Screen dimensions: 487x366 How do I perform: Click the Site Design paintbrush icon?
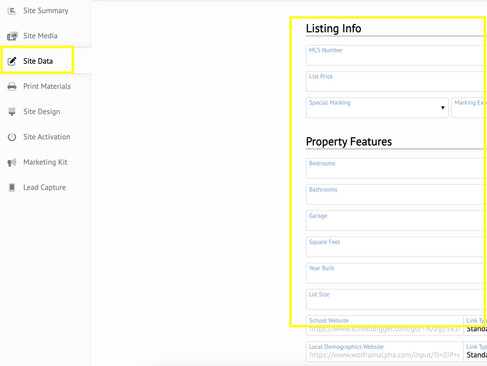pyautogui.click(x=12, y=112)
